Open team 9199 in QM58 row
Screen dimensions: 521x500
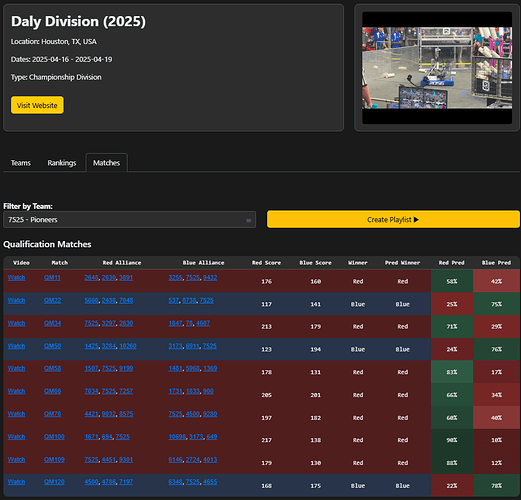coord(126,368)
